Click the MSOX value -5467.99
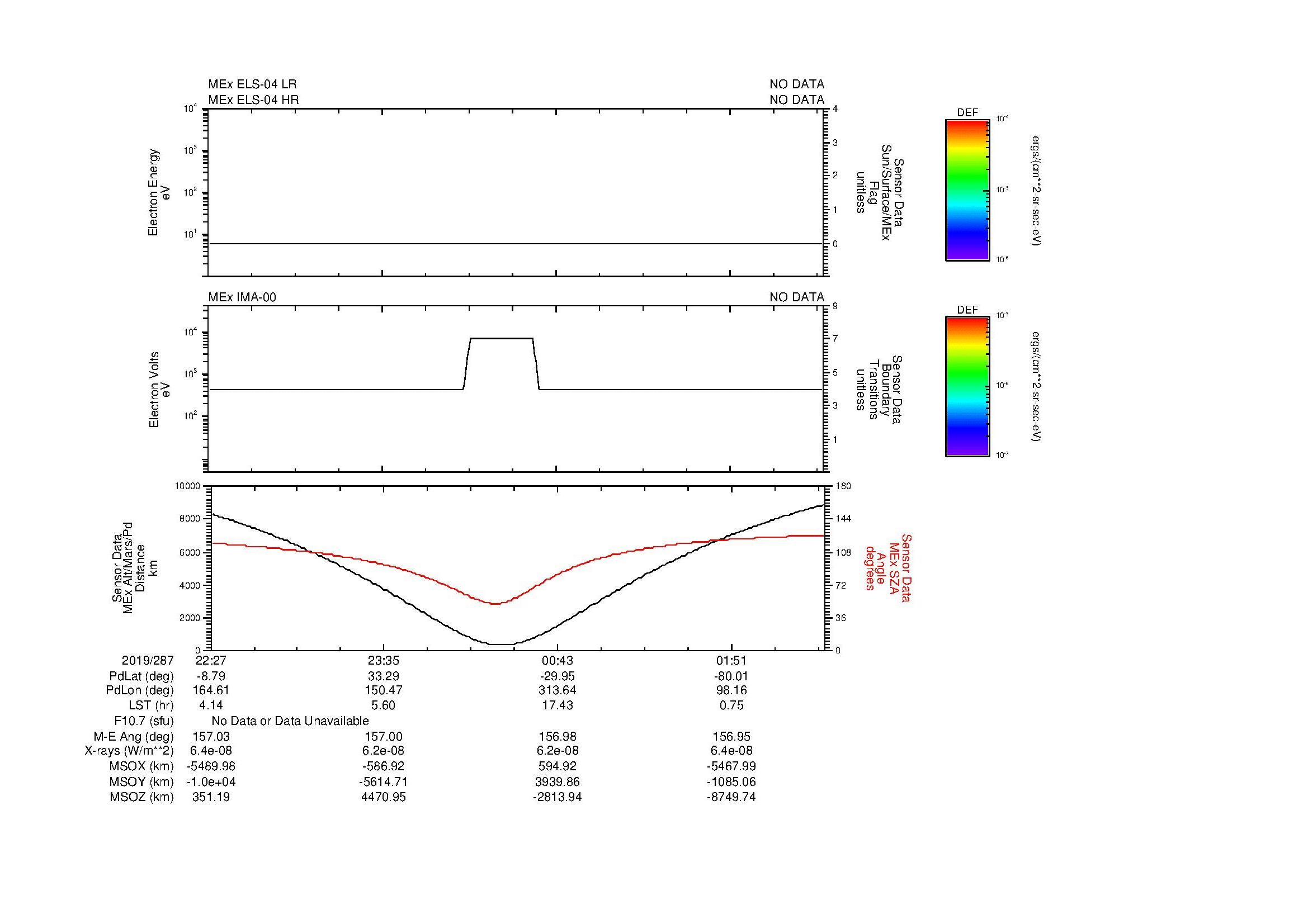Image resolution: width=1308 pixels, height=924 pixels. [731, 766]
